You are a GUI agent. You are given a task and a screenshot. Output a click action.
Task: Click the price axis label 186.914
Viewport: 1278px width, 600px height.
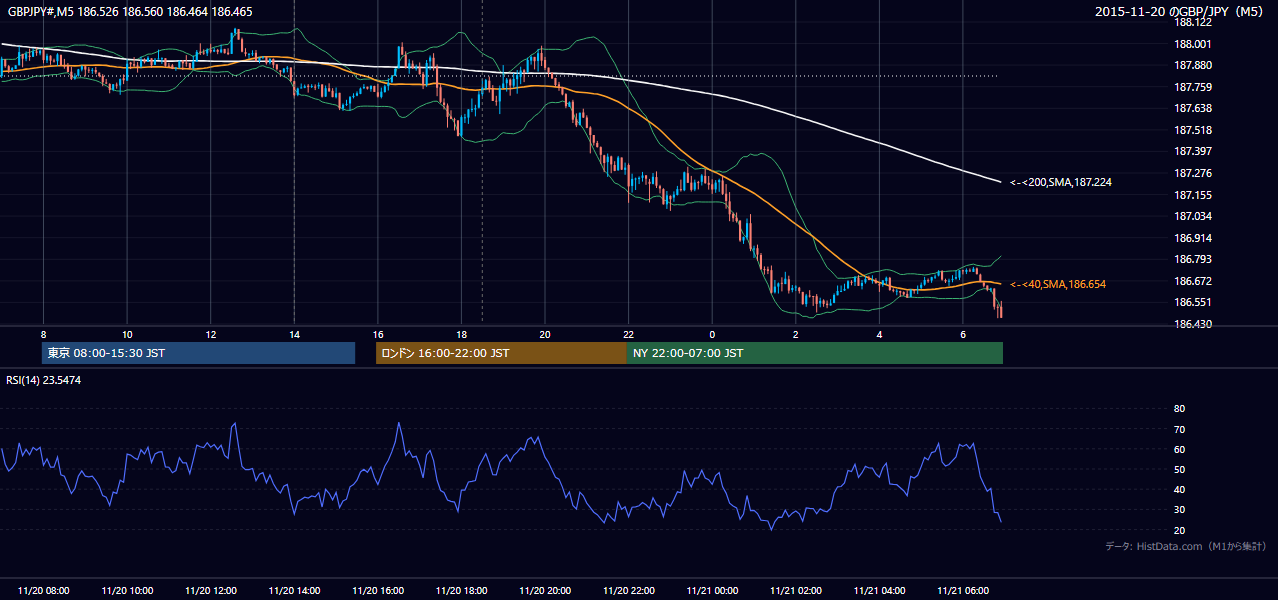click(1194, 238)
